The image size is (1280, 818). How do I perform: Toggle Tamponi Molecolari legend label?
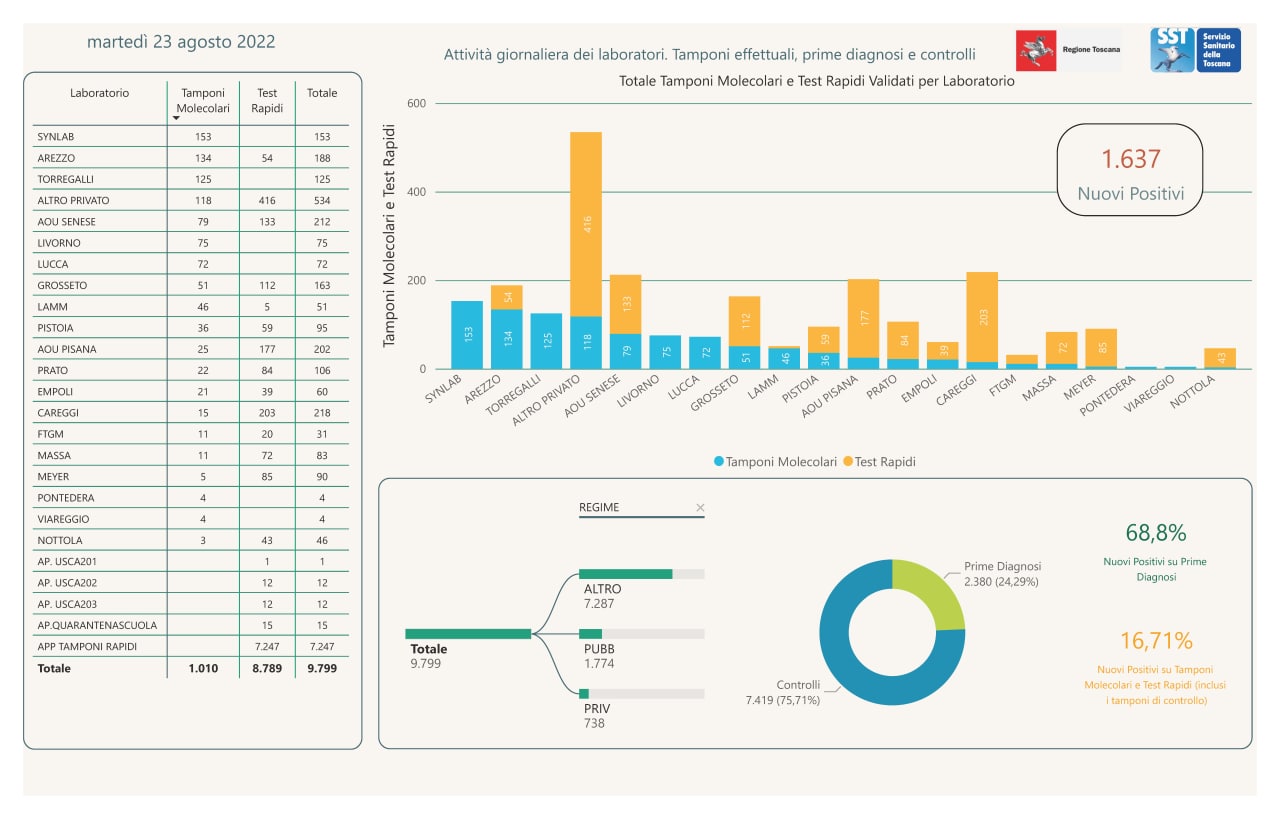coord(781,462)
